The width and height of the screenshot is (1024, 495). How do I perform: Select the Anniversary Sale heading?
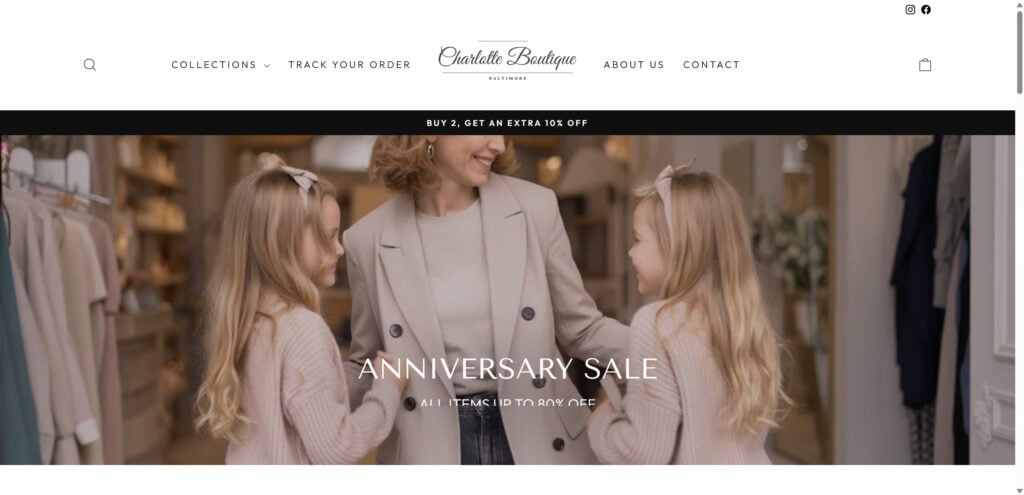click(x=508, y=369)
